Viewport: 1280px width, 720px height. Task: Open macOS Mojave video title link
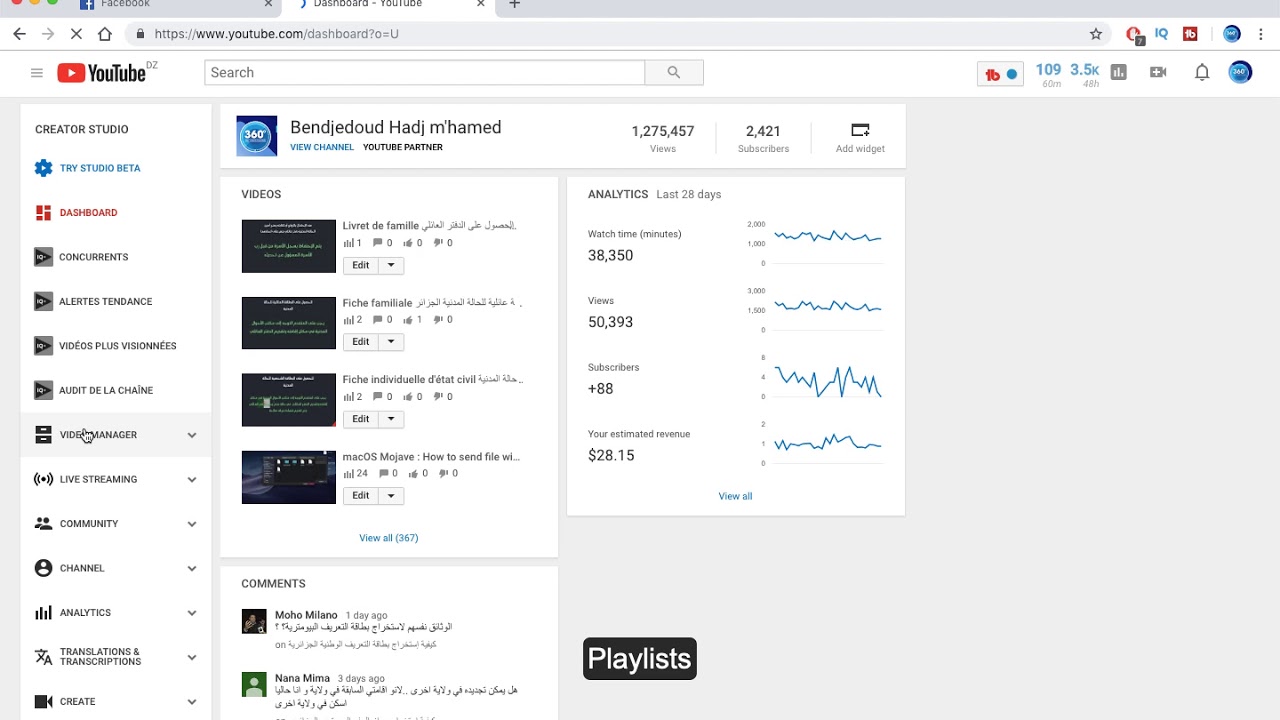pyautogui.click(x=431, y=457)
